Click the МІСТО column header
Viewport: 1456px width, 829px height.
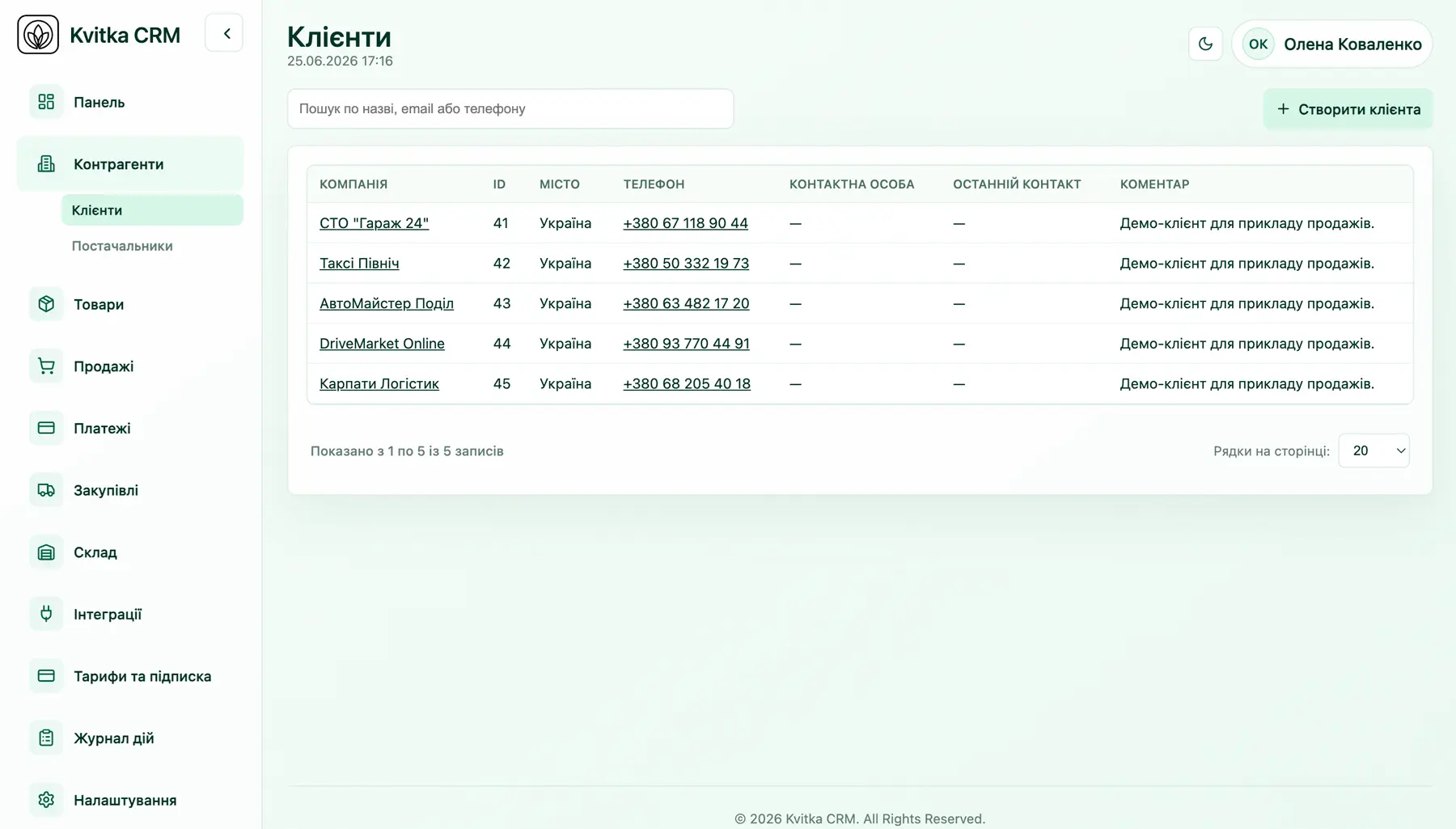560,184
